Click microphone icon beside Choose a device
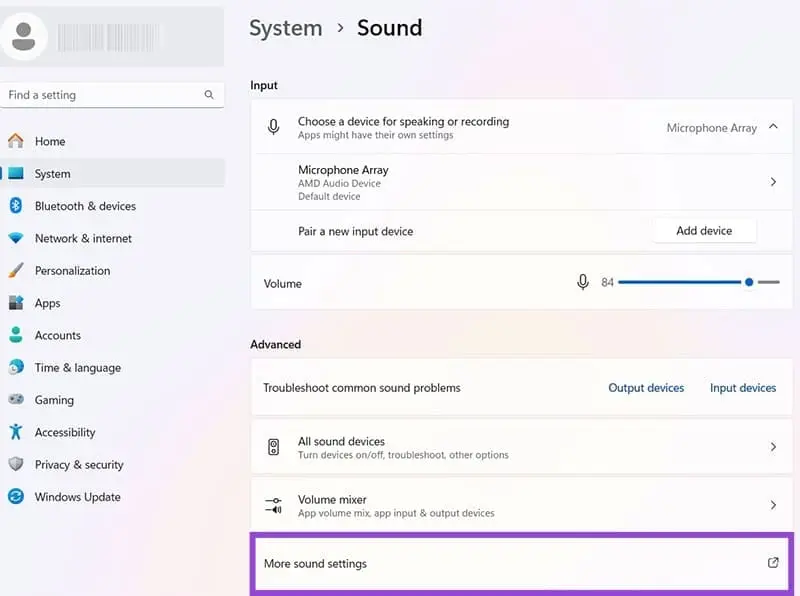The height and width of the screenshot is (596, 800). coord(273,127)
